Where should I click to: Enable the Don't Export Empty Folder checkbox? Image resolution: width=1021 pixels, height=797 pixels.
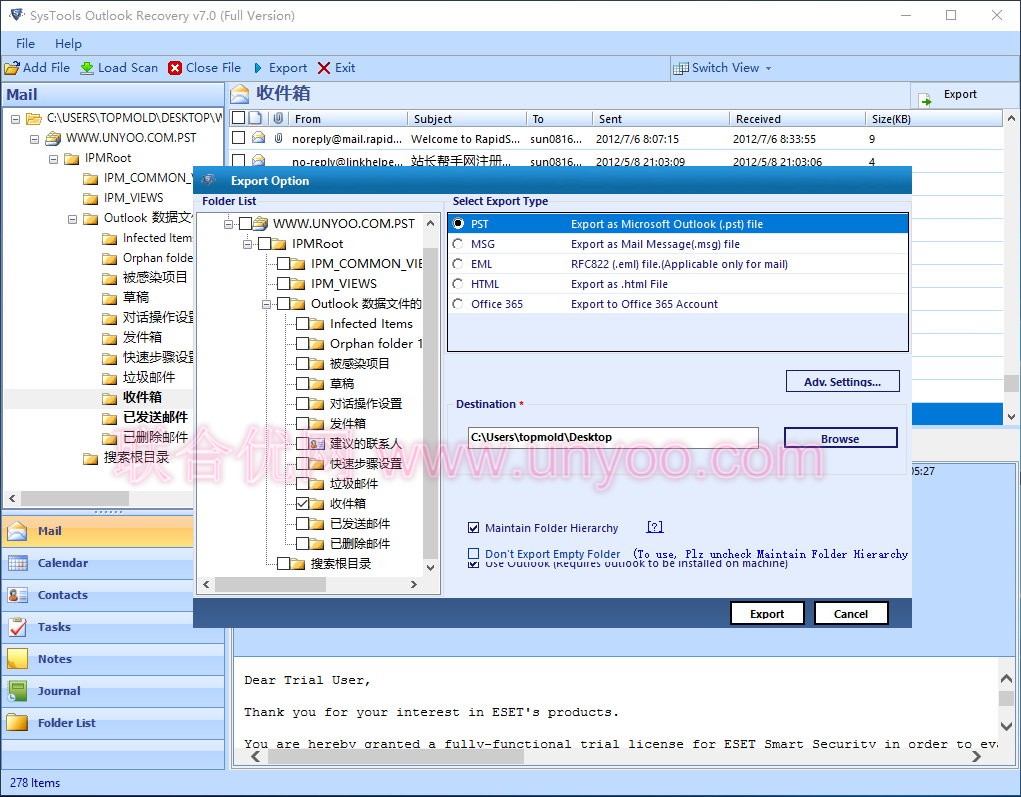point(474,554)
